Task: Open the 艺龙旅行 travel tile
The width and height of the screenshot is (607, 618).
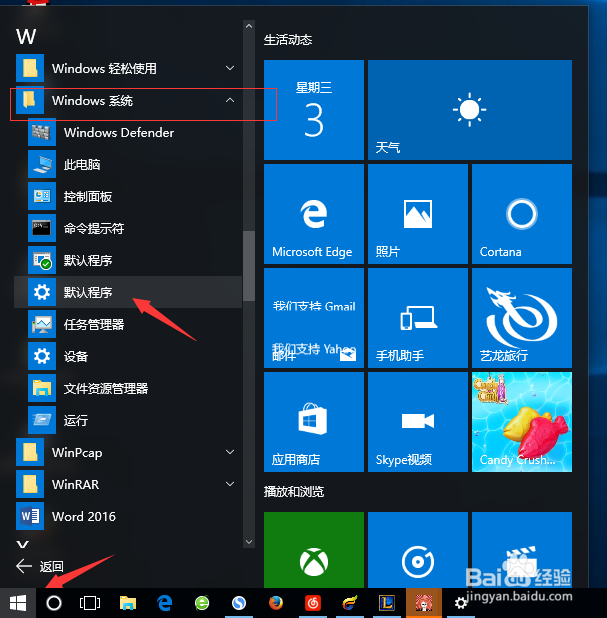Action: click(x=522, y=318)
